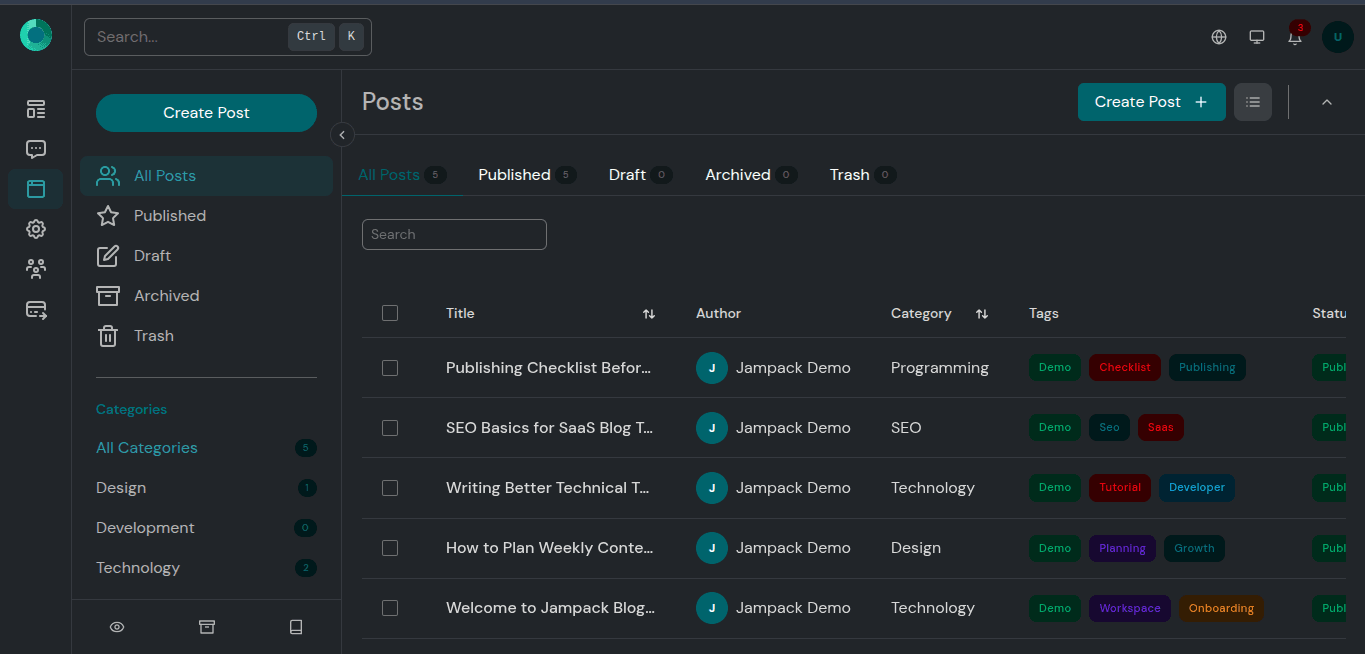
Task: Click the sidebar Create Post button
Action: (x=206, y=113)
